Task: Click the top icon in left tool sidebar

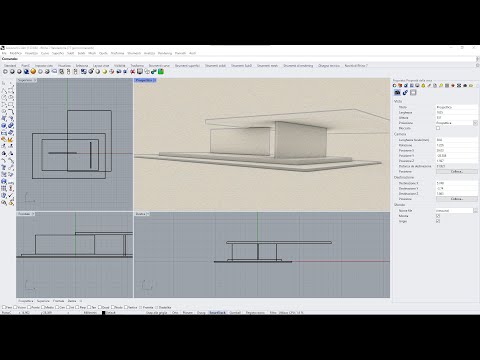Action: (x=4, y=83)
